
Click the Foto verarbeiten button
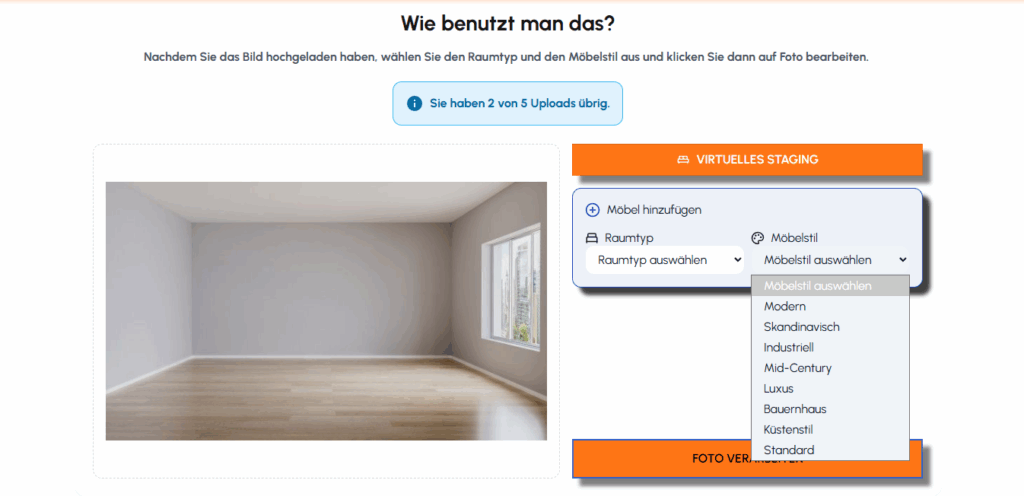[747, 459]
